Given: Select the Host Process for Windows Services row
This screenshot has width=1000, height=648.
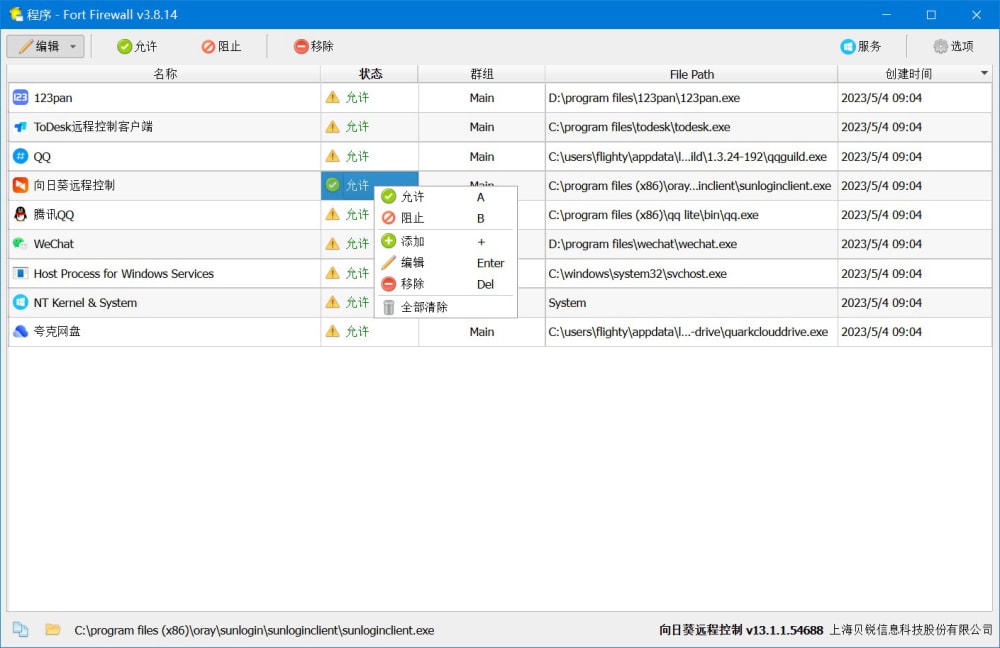Looking at the screenshot, I should 124,273.
